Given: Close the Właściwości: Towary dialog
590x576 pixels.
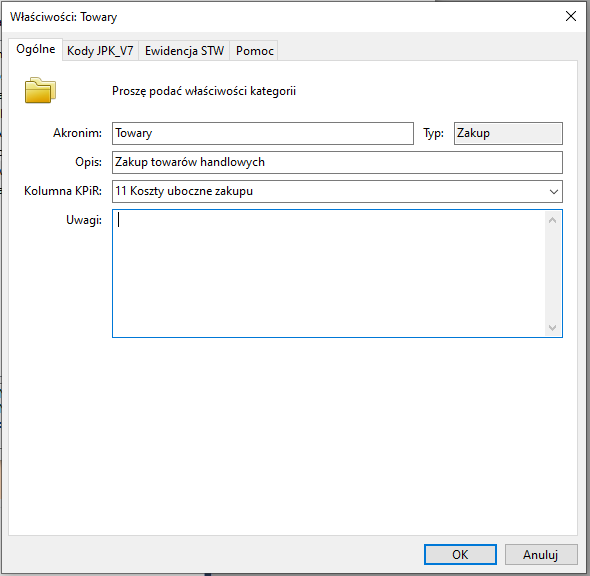Looking at the screenshot, I should [570, 16].
